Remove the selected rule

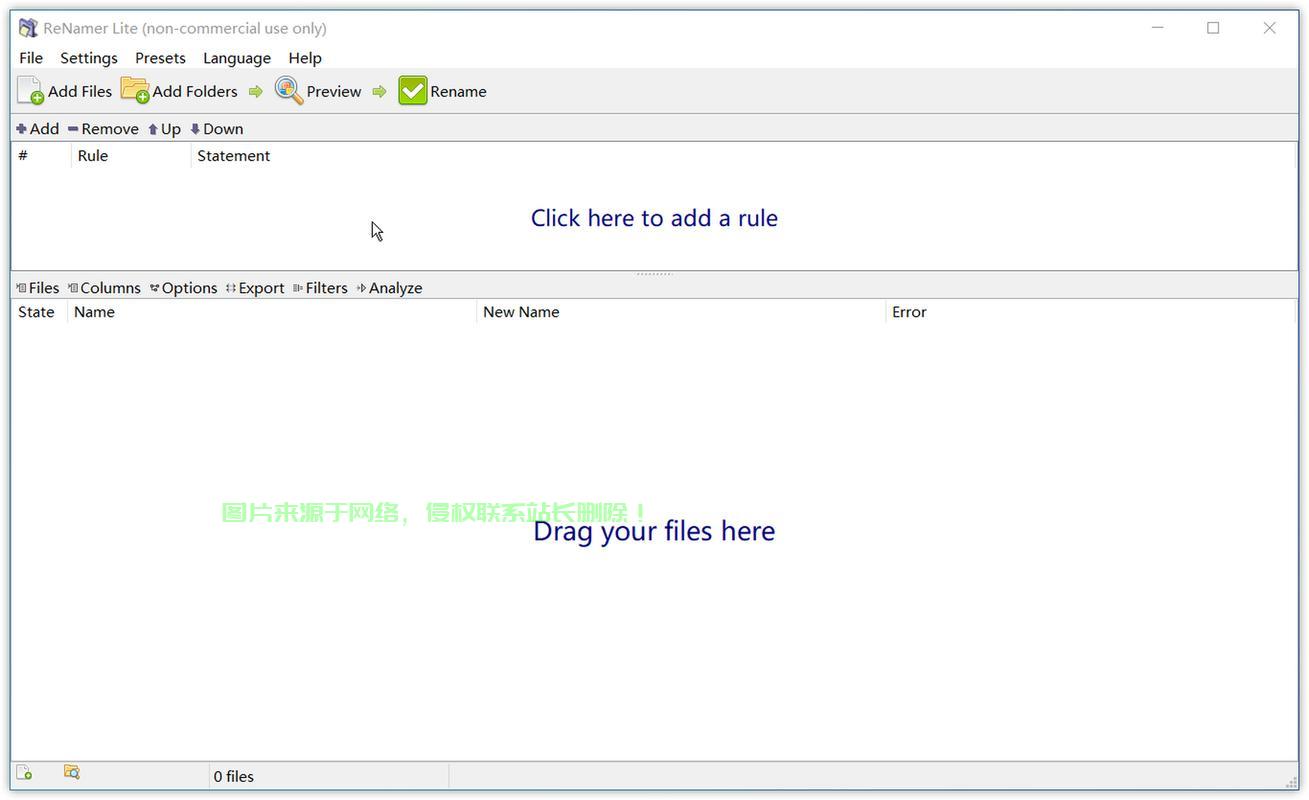click(103, 129)
